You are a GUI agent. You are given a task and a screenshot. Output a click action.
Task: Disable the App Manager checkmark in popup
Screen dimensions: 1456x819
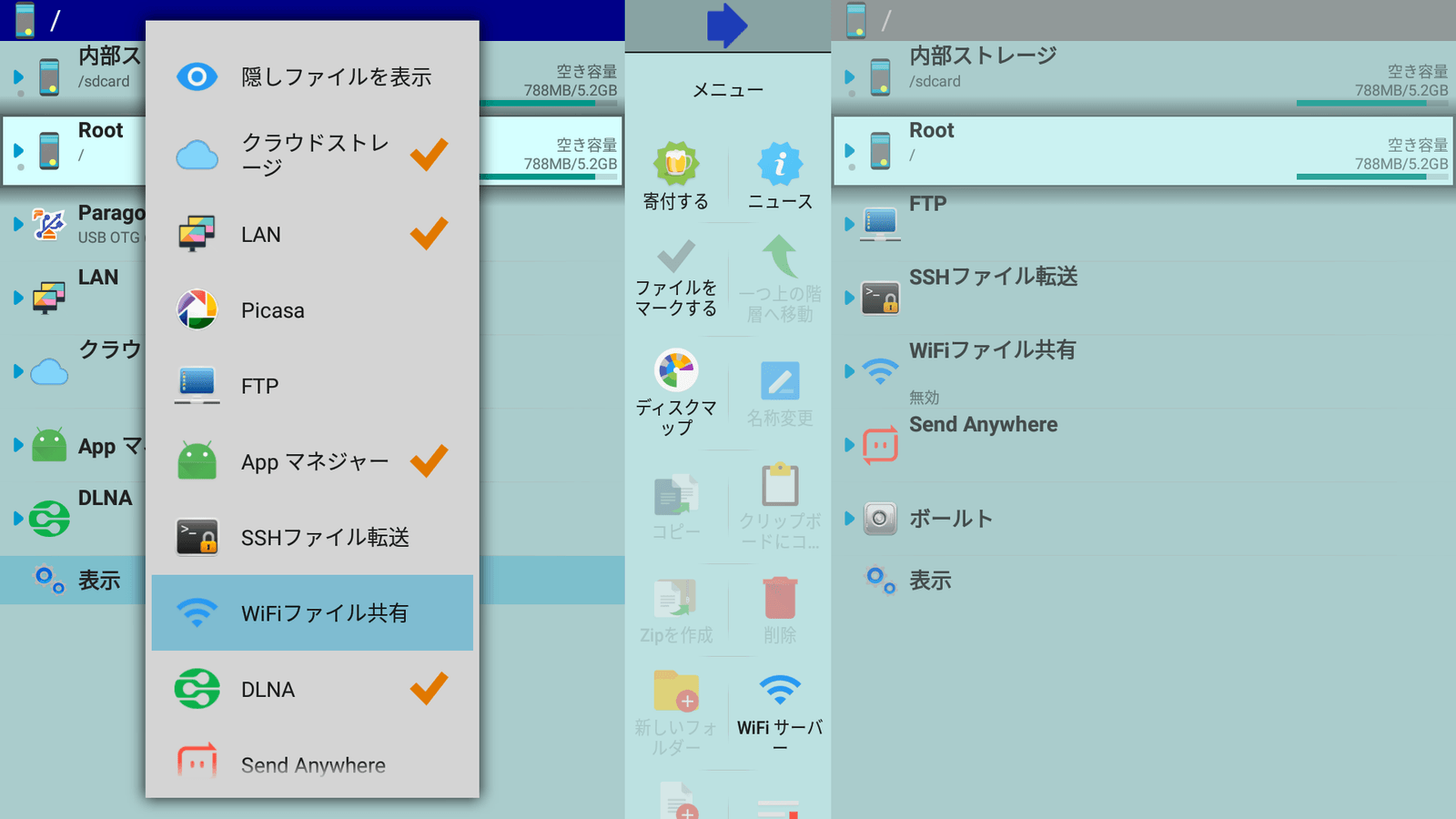point(429,461)
